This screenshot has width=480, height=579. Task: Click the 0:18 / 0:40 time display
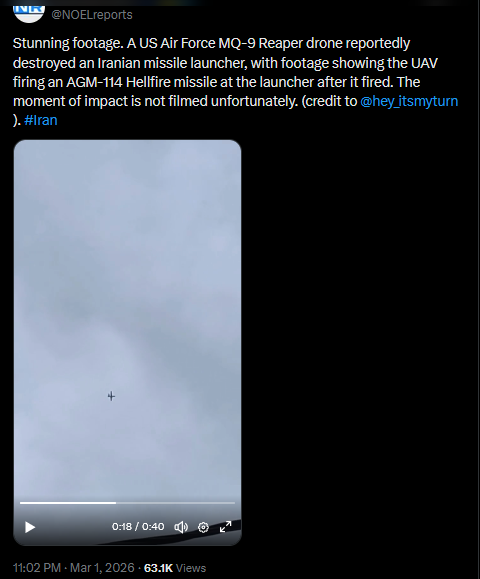[x=138, y=526]
